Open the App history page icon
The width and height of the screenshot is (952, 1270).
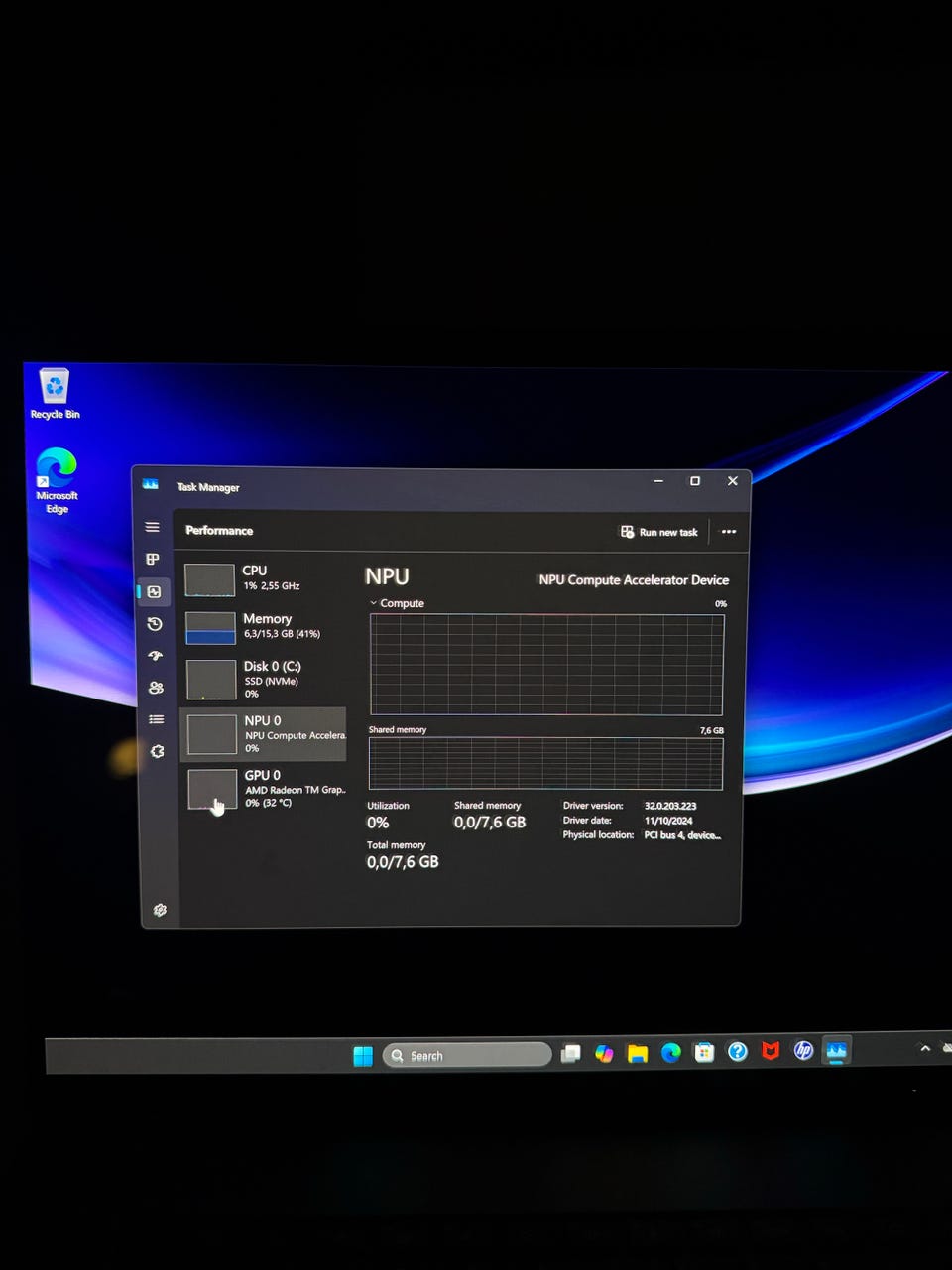154,624
